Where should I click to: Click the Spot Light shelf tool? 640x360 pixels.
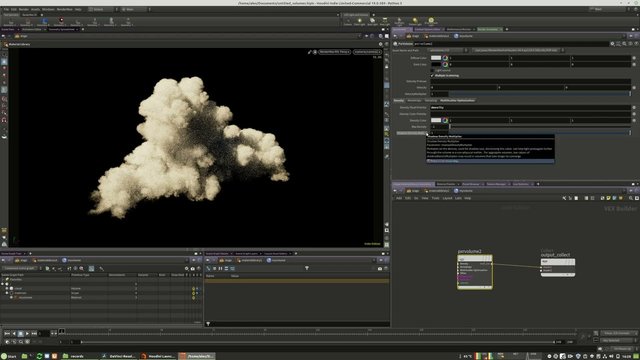372,21
